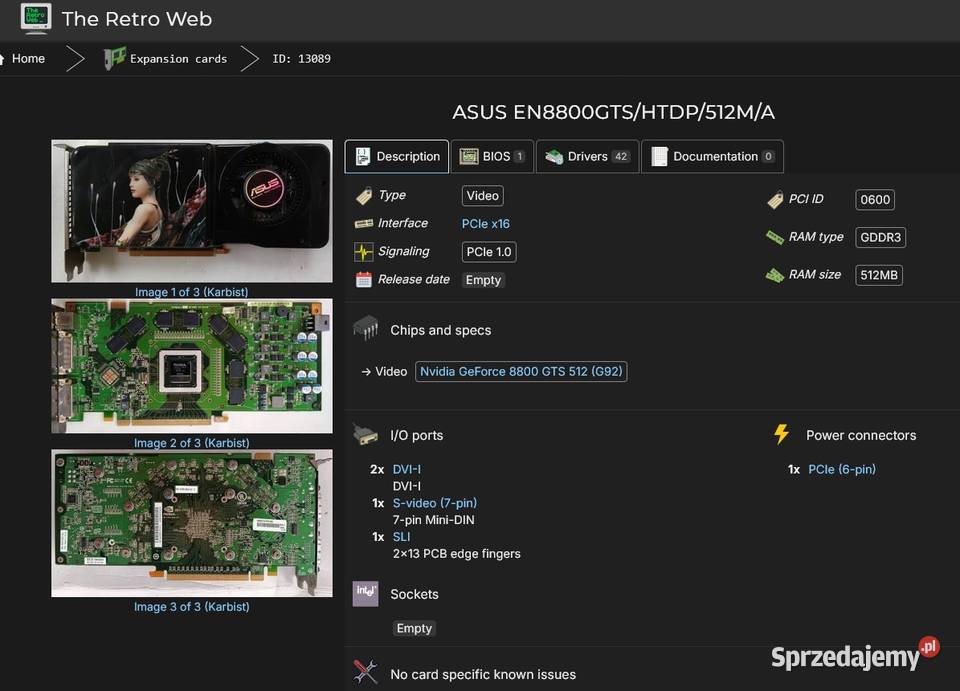Open the S-video (7-pin) port link
This screenshot has height=691, width=960.
[435, 503]
